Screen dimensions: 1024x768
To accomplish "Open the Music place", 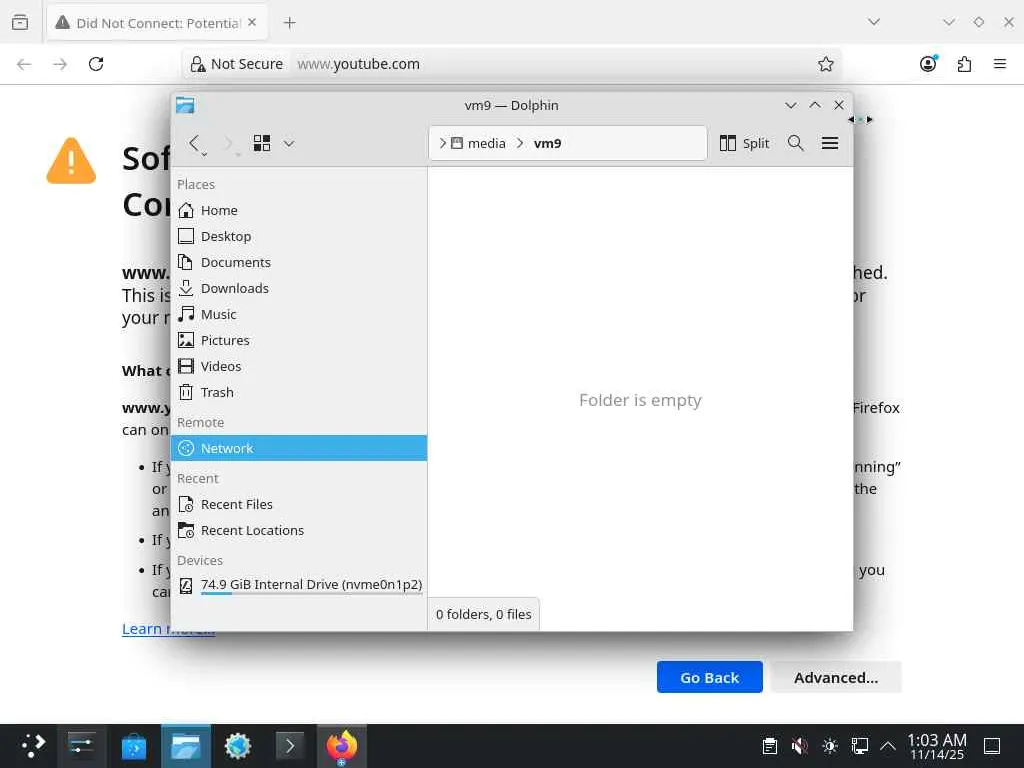I will tap(299, 314).
